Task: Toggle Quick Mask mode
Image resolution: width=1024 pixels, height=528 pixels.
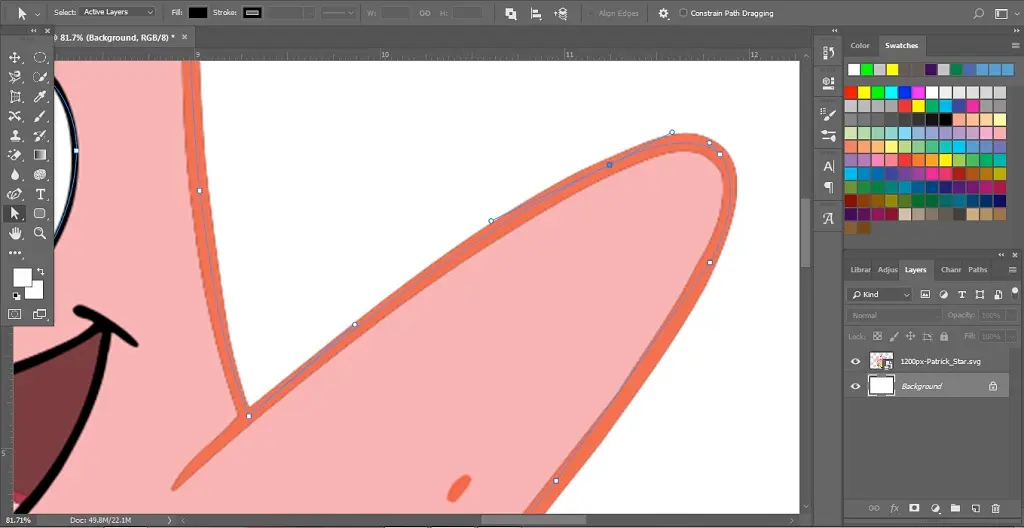Action: pyautogui.click(x=14, y=314)
